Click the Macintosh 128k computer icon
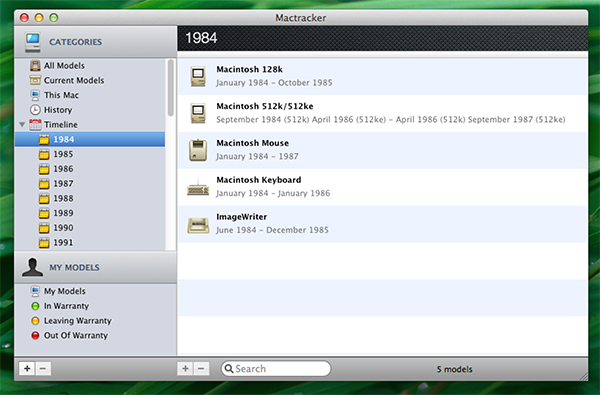This screenshot has height=395, width=600. pyautogui.click(x=198, y=76)
